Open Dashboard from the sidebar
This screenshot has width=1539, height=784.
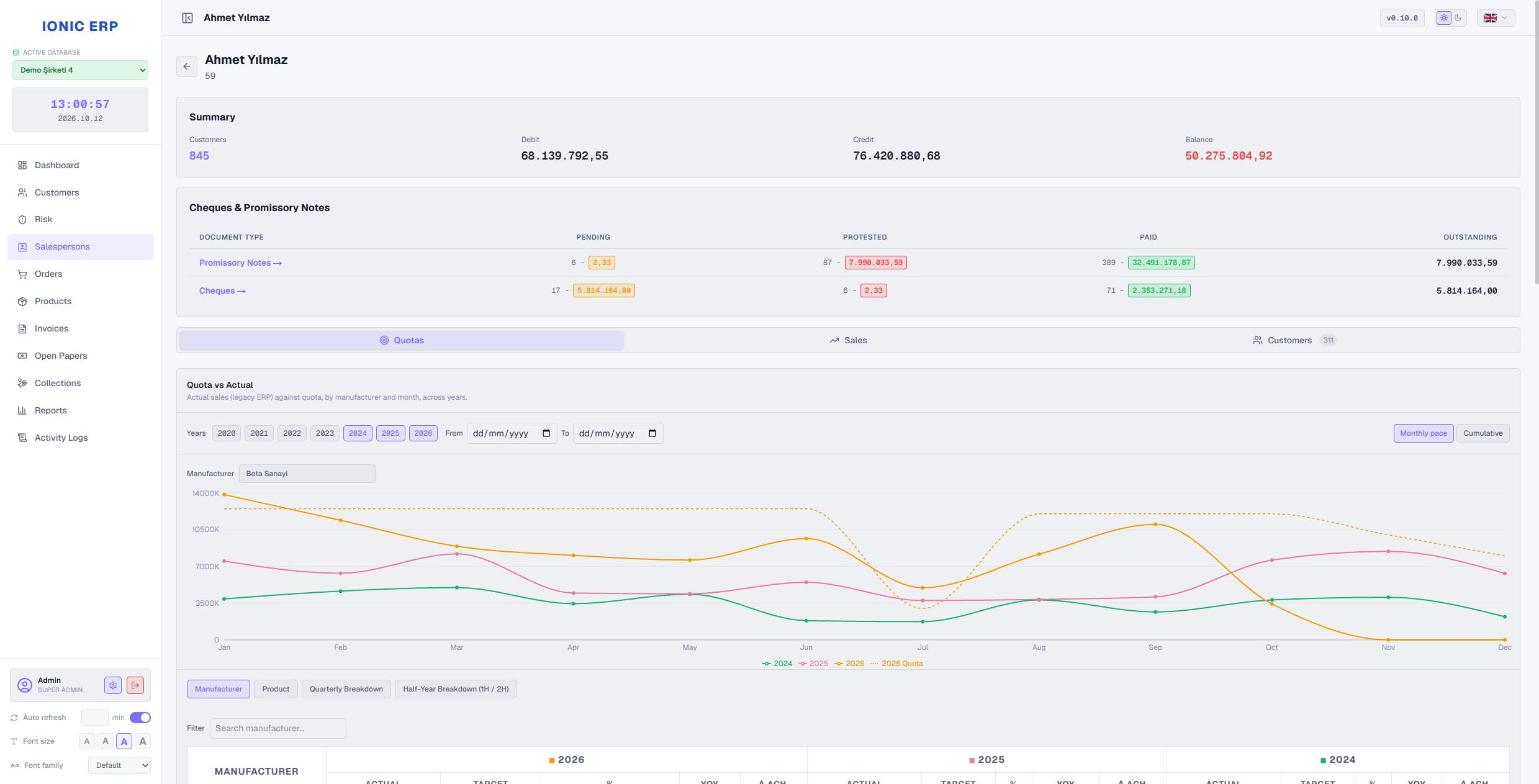pyautogui.click(x=80, y=165)
